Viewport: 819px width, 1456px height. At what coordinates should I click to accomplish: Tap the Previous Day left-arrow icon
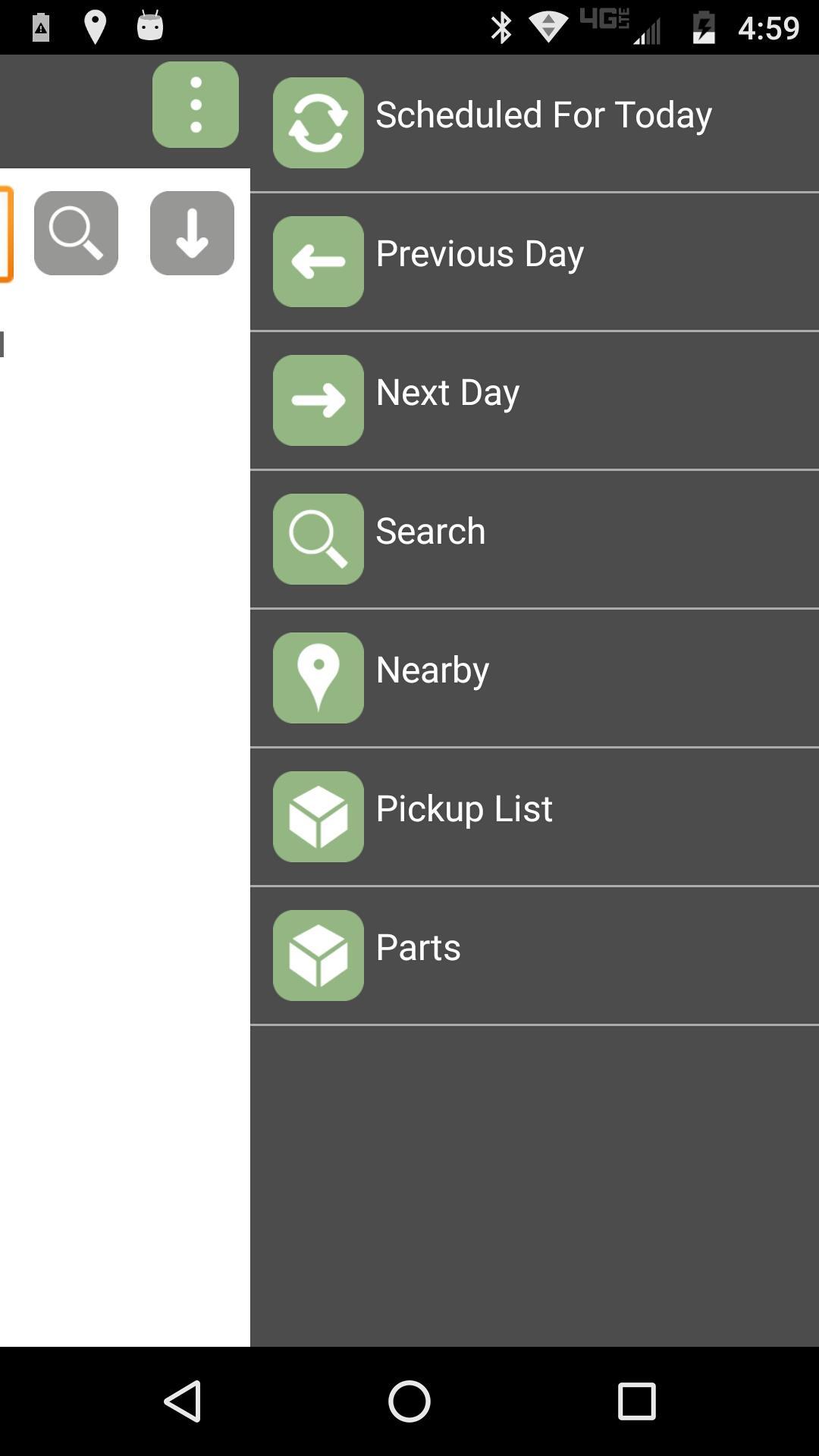tap(318, 262)
